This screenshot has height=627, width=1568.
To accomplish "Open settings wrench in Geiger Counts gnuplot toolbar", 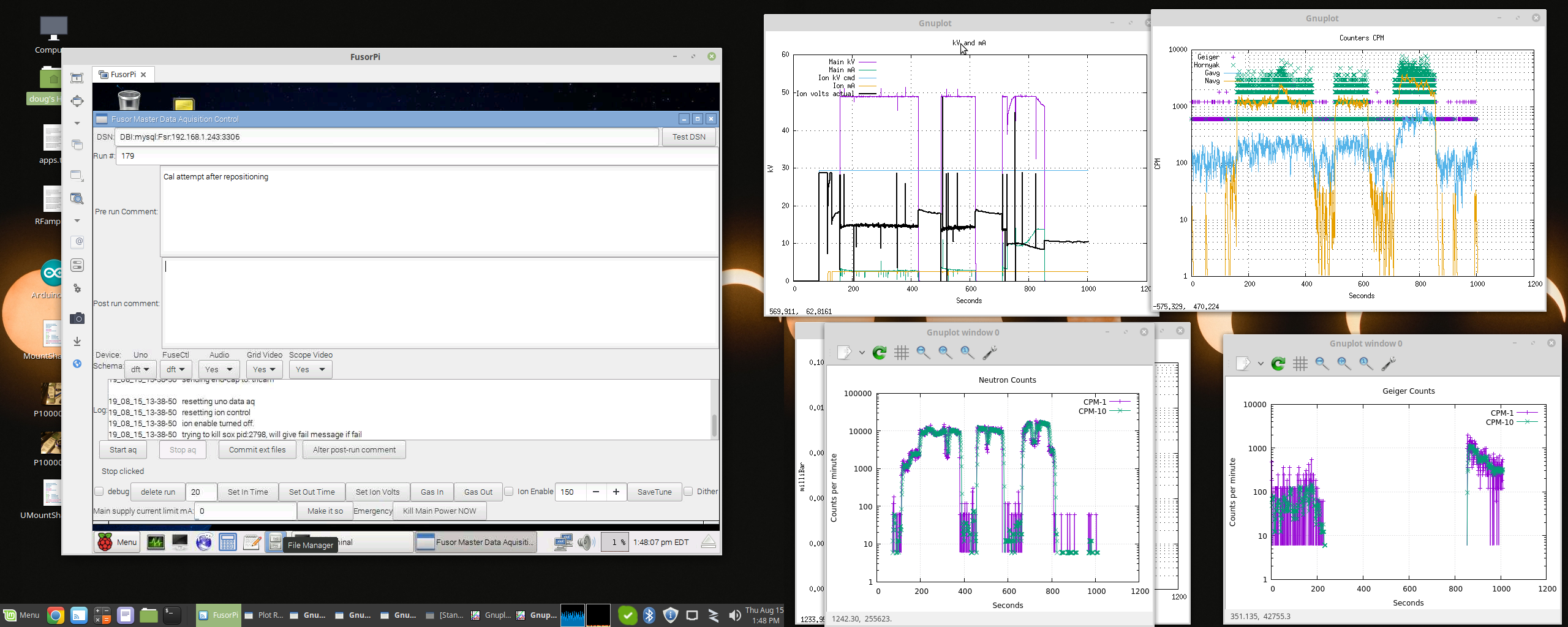I will tap(1389, 364).
